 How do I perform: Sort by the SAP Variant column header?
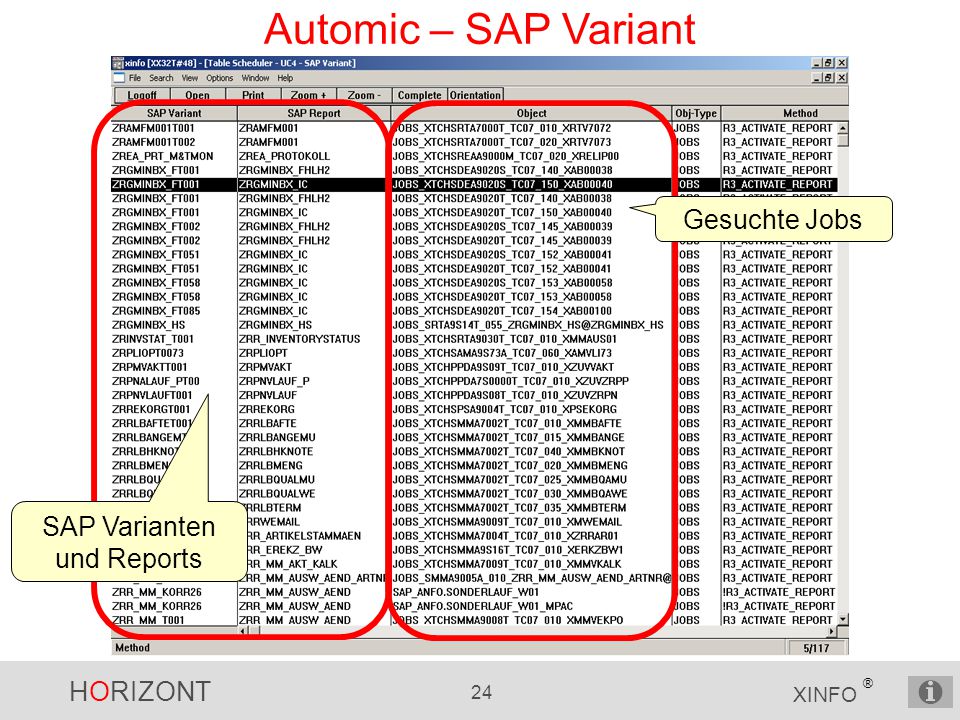(174, 113)
